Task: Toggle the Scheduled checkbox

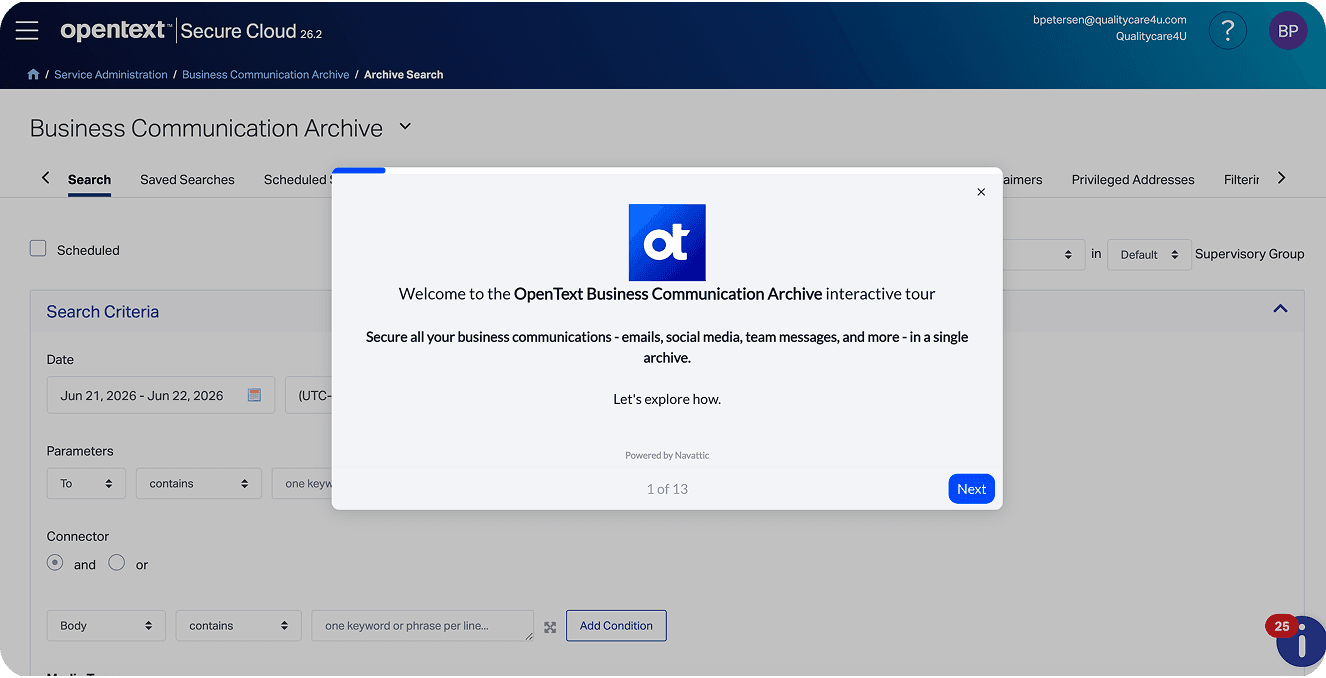Action: point(38,249)
